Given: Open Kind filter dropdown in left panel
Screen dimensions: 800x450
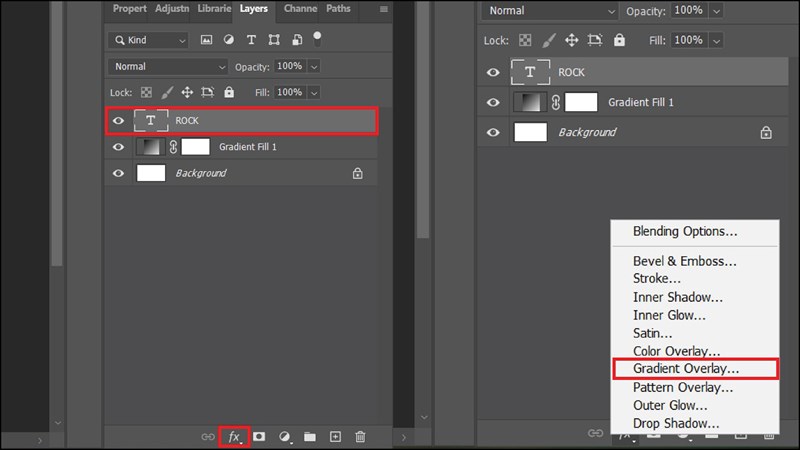Looking at the screenshot, I should pos(148,40).
